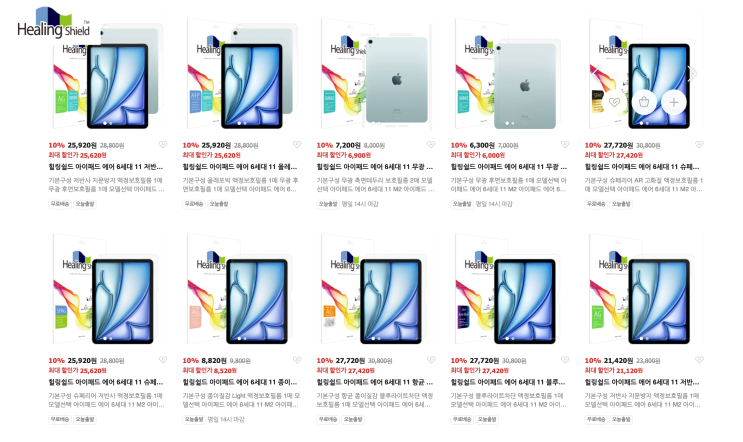Screen dimensions: 743x442
Task: Open 힐링쉴드 아이패드 에어 6세대 11 올레... title link
Action: [240, 167]
